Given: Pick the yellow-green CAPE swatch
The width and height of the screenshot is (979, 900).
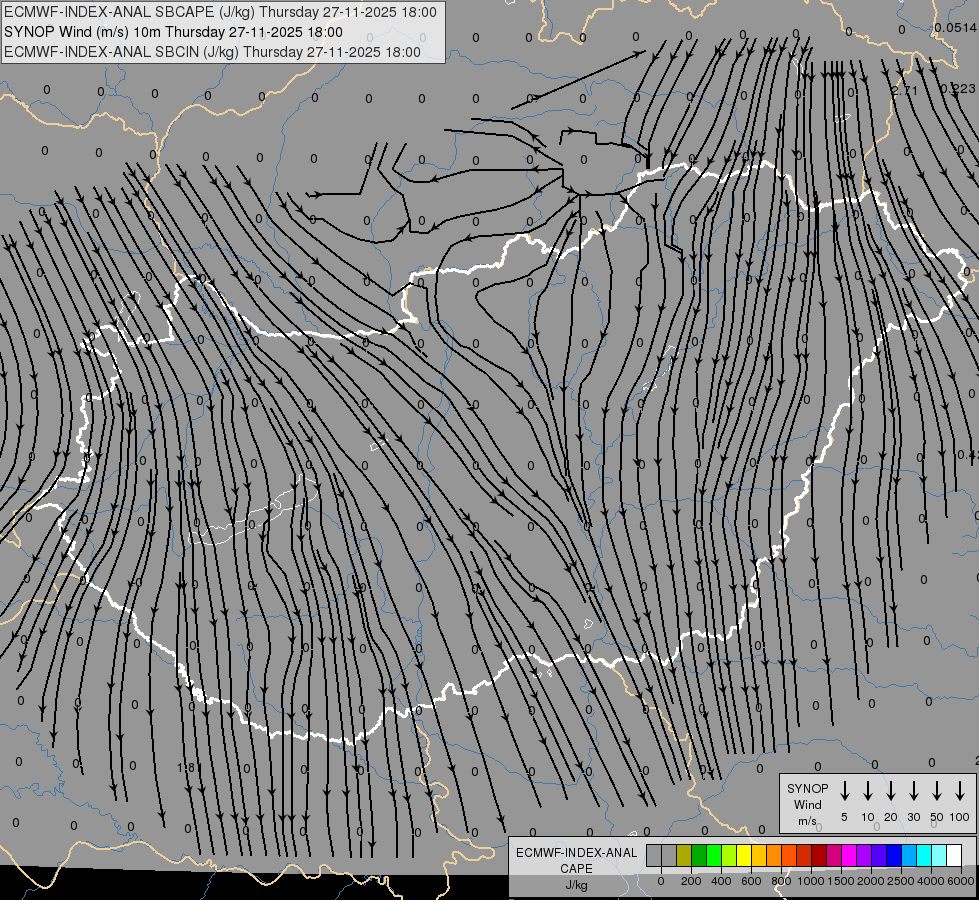Looking at the screenshot, I should point(729,855).
